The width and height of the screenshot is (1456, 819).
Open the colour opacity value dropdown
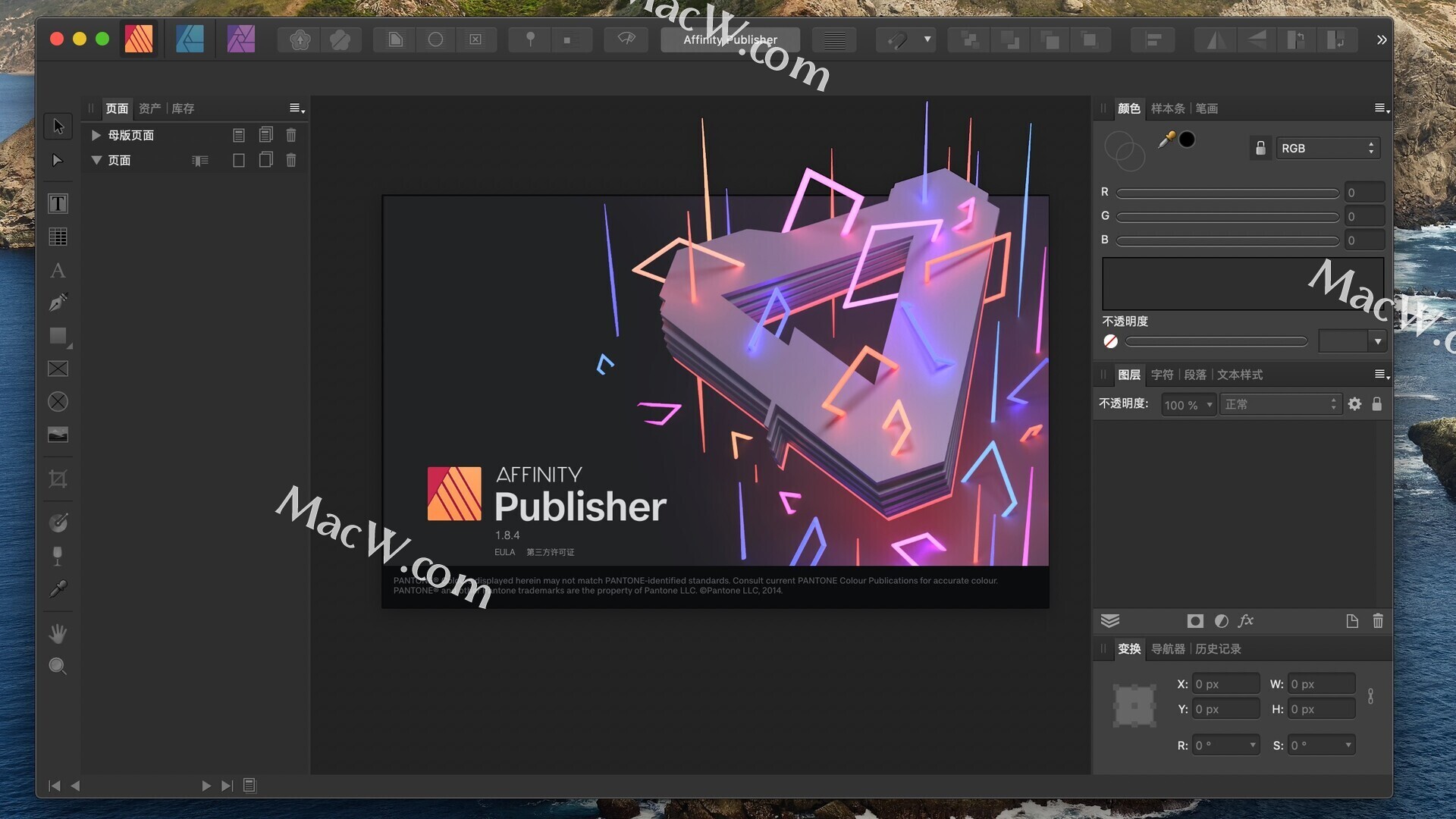pos(1378,341)
